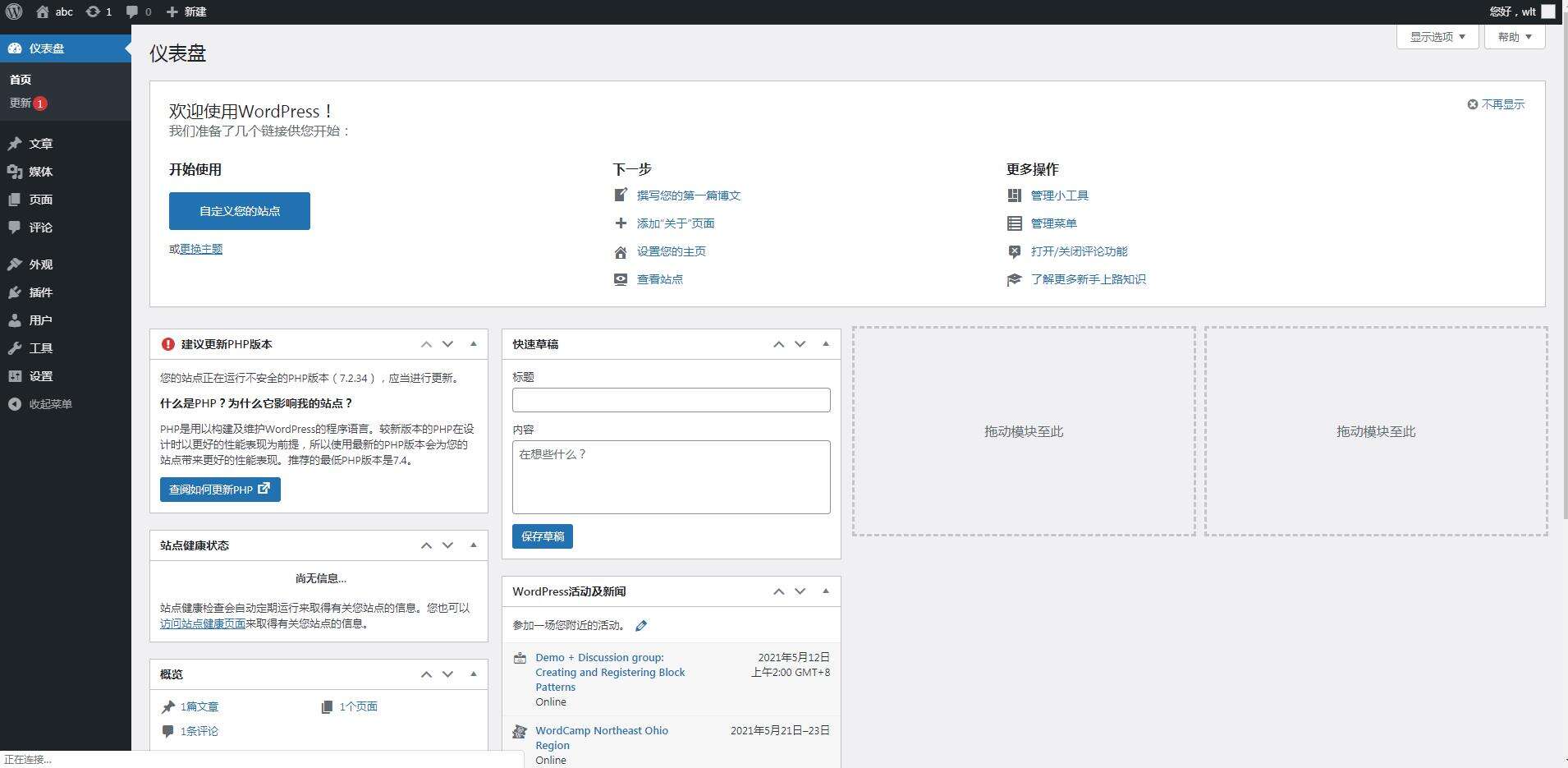The width and height of the screenshot is (1568, 768).
Task: Move WordPress活动及新闻 widget down
Action: [800, 591]
